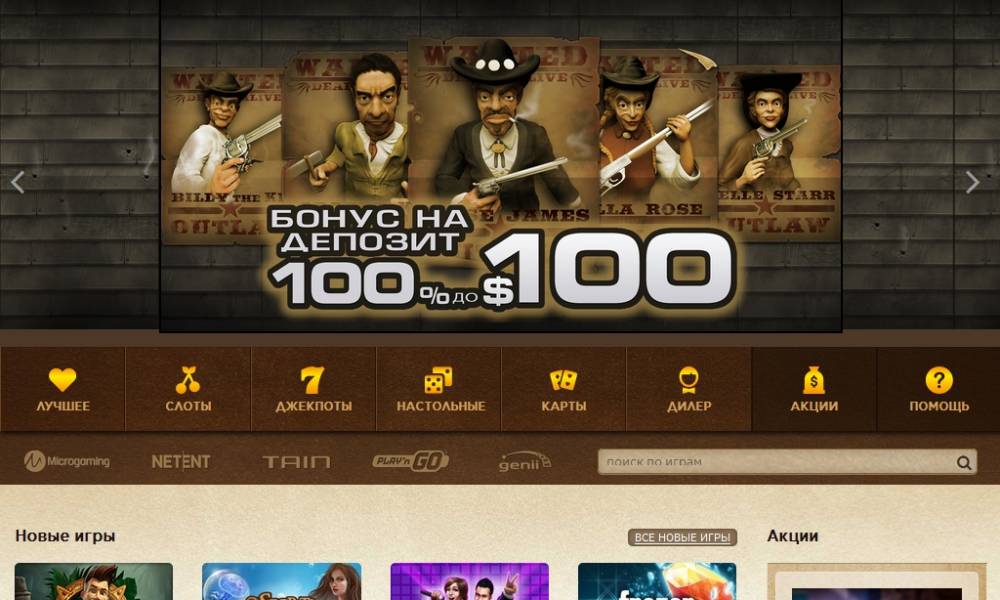Filter games by Genii provider
The width and height of the screenshot is (1000, 600).
click(x=525, y=462)
